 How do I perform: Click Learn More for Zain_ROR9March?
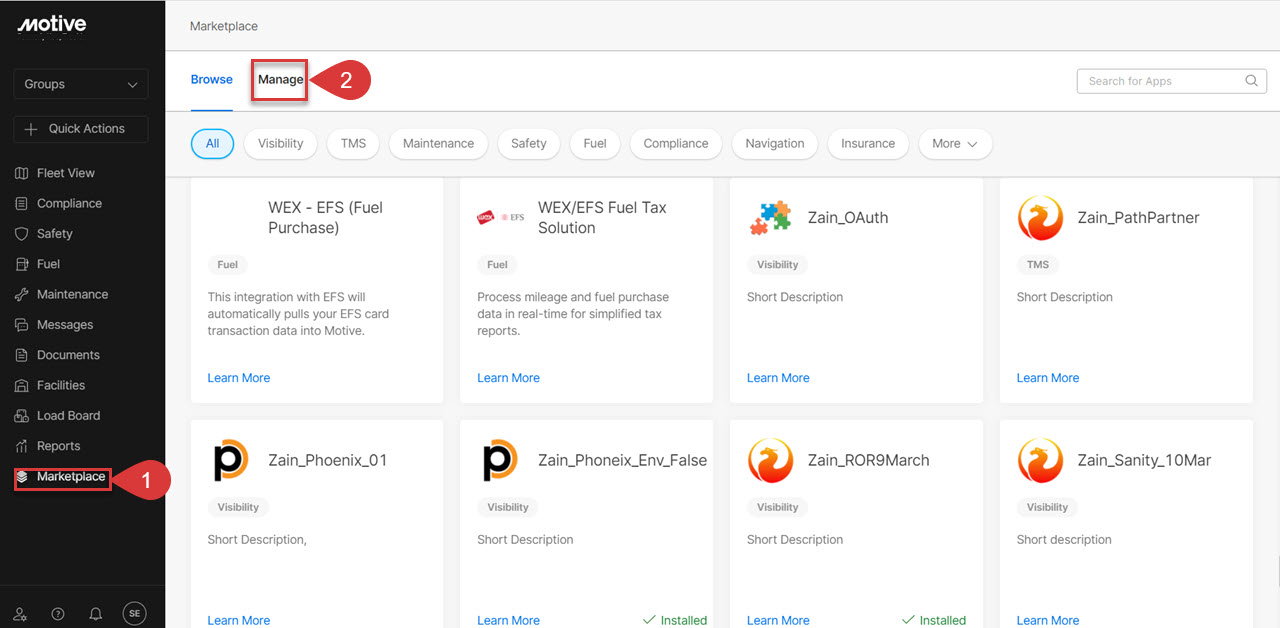pos(778,620)
